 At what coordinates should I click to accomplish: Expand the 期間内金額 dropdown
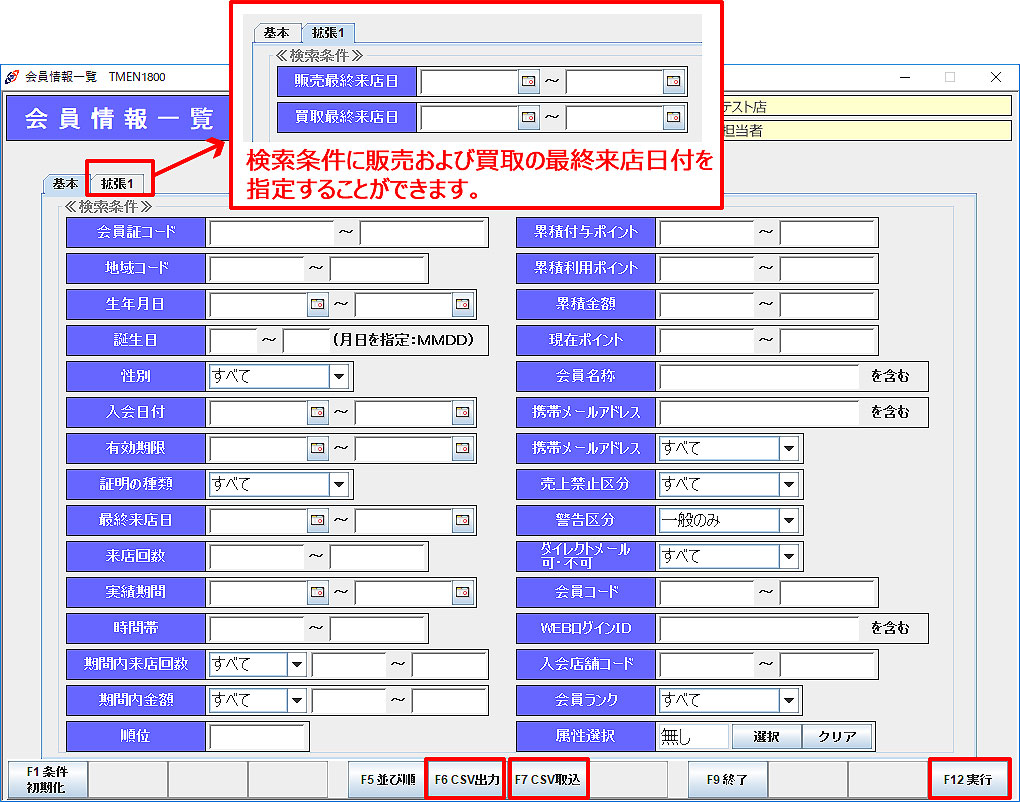click(x=297, y=701)
